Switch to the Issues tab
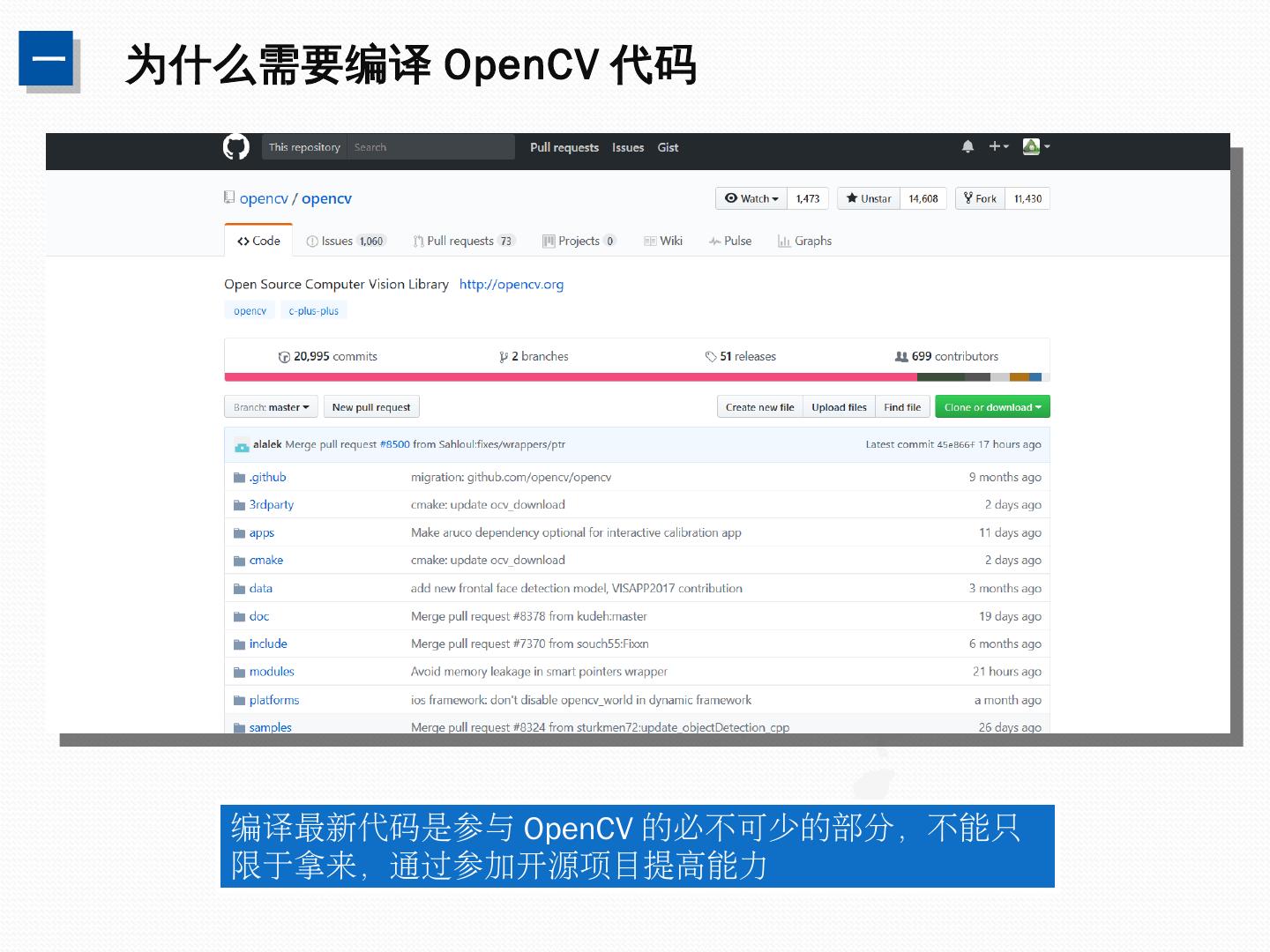The height and width of the screenshot is (952, 1270). (344, 241)
